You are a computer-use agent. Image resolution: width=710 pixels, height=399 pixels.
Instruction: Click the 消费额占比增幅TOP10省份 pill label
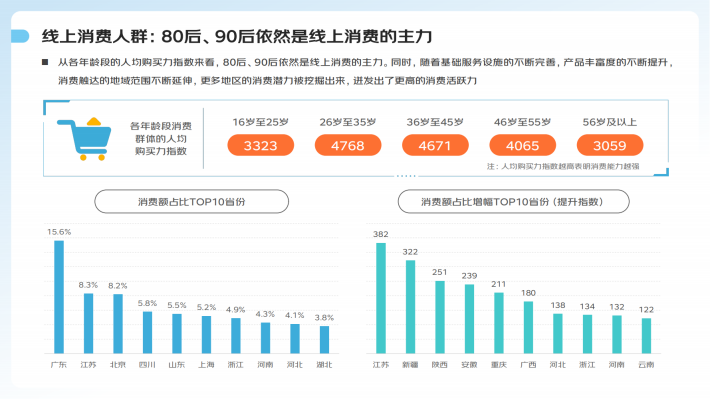[x=513, y=202]
